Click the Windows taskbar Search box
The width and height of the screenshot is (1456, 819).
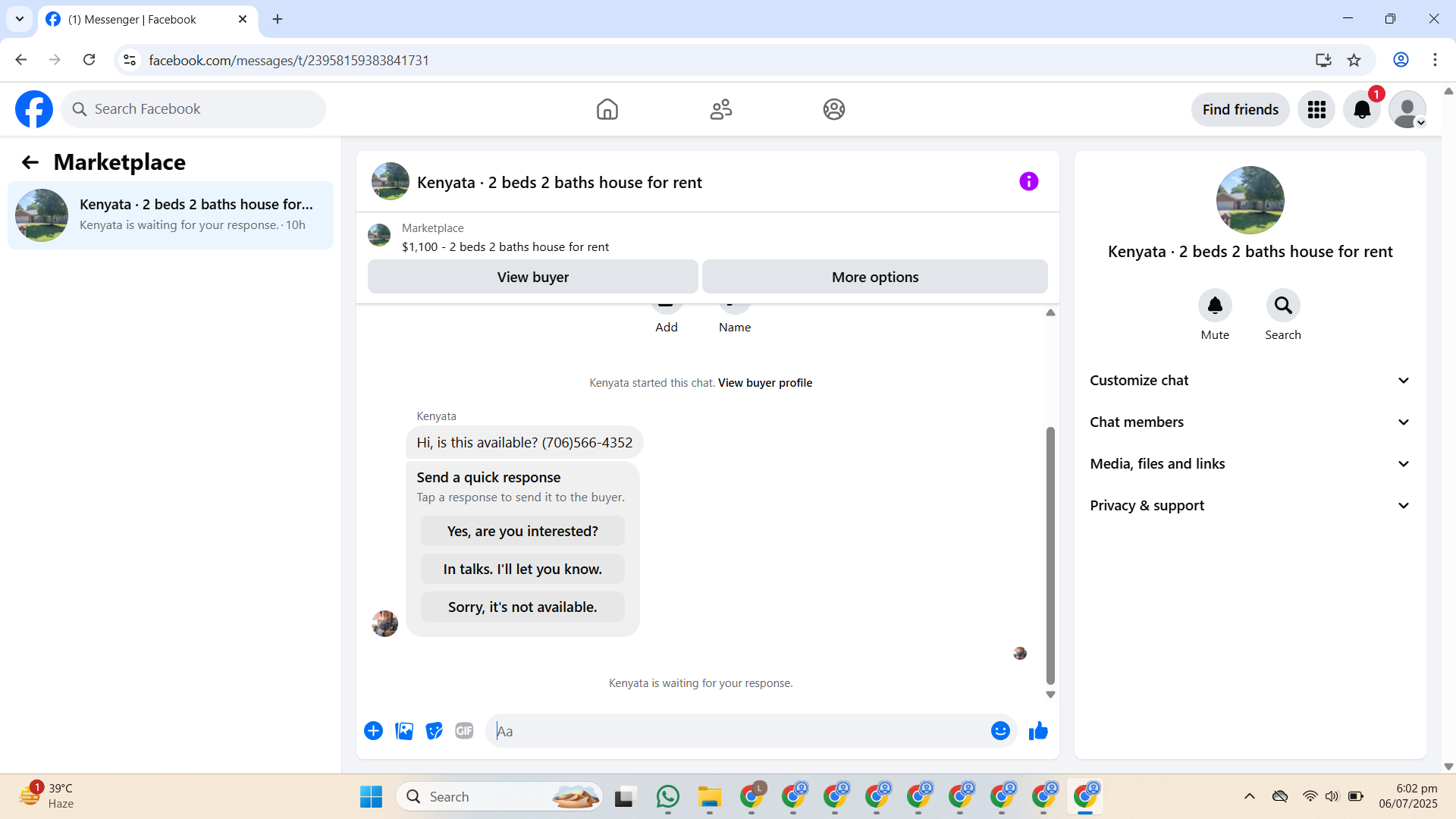point(499,797)
